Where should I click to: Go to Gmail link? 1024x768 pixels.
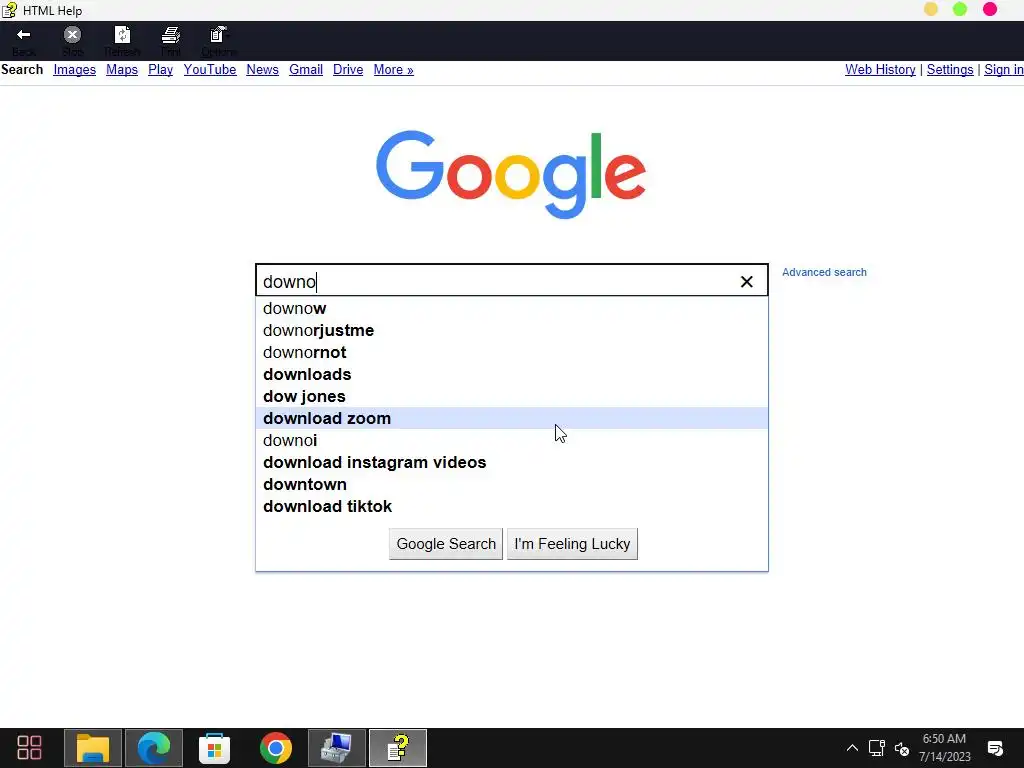(306, 69)
